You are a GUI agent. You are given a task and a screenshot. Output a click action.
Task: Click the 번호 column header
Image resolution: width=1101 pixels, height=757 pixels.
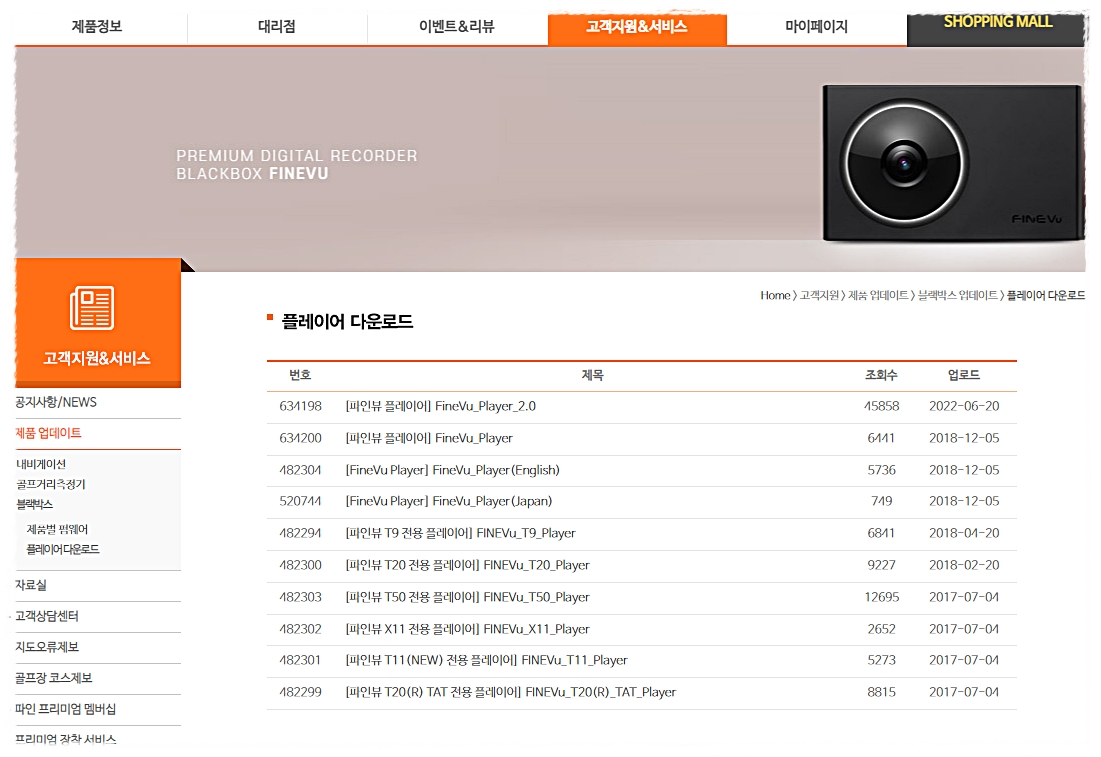tap(300, 375)
